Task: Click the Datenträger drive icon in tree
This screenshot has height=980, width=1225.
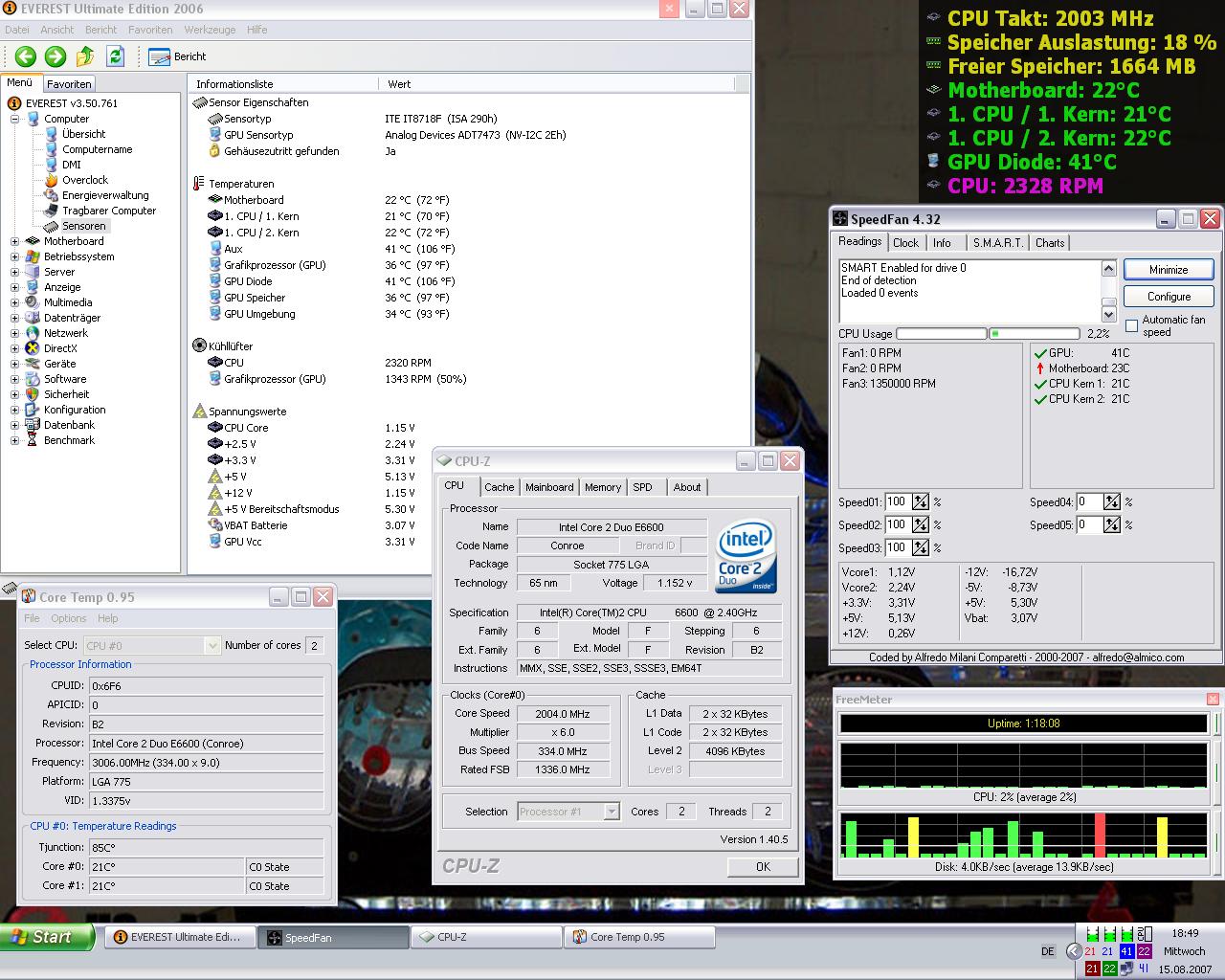Action: [x=33, y=318]
